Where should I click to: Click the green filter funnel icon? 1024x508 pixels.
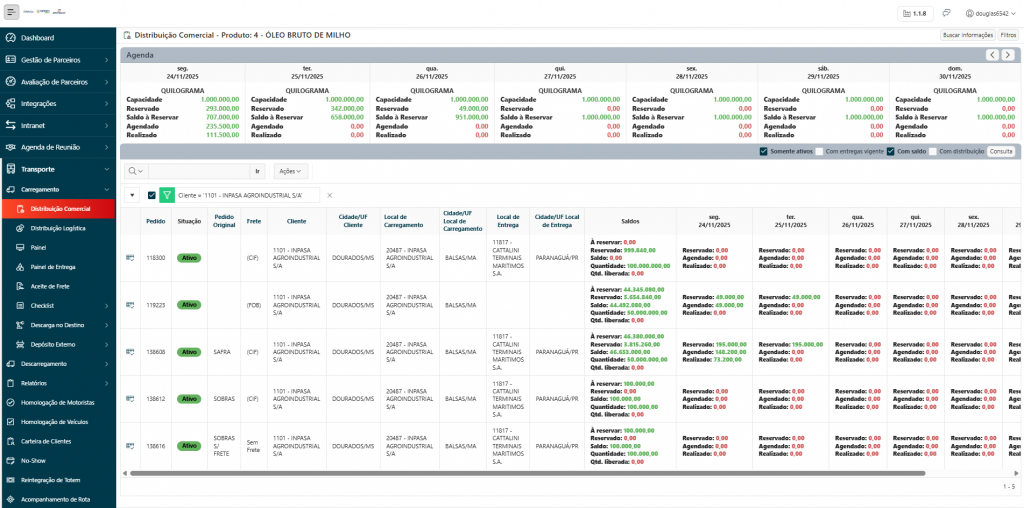167,195
